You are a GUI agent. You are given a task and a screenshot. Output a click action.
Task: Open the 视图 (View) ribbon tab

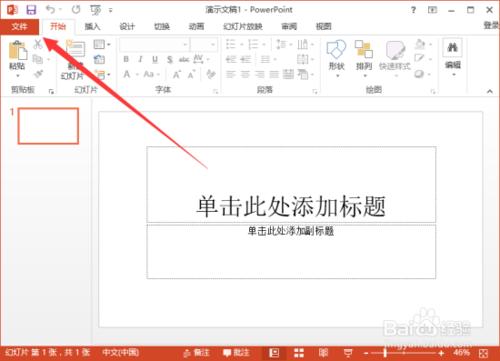[x=324, y=27]
